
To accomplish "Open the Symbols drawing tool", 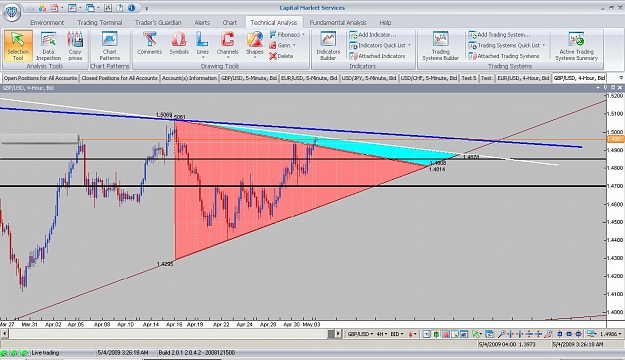I will click(x=179, y=43).
